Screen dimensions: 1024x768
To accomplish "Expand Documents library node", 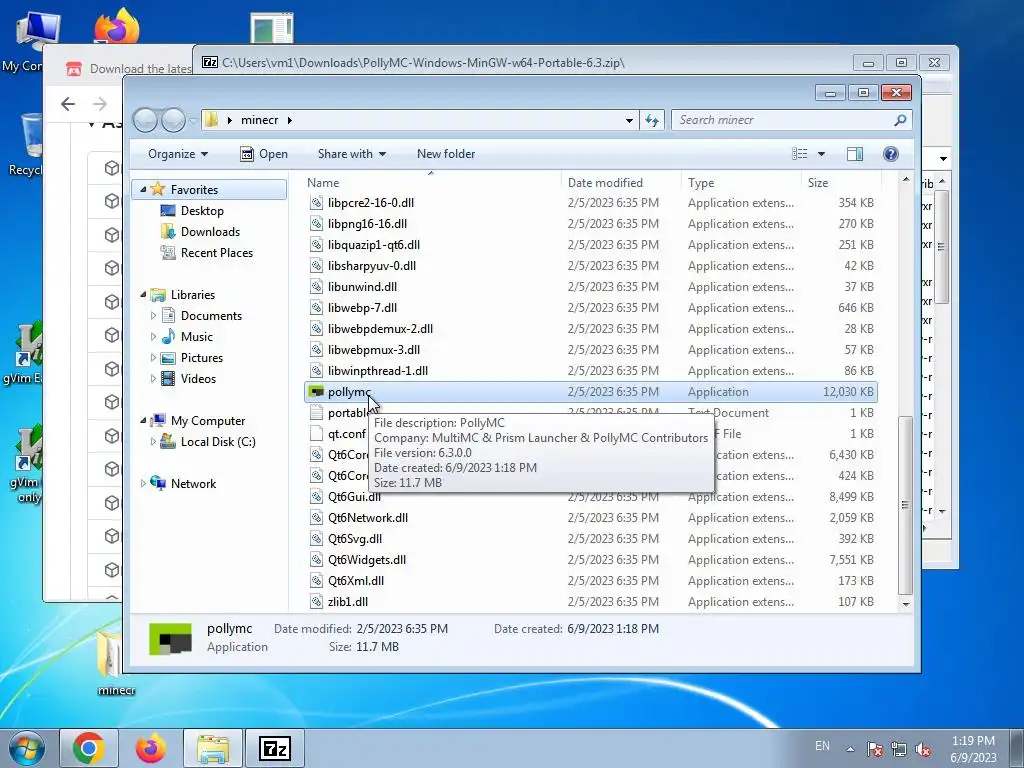I will point(153,316).
